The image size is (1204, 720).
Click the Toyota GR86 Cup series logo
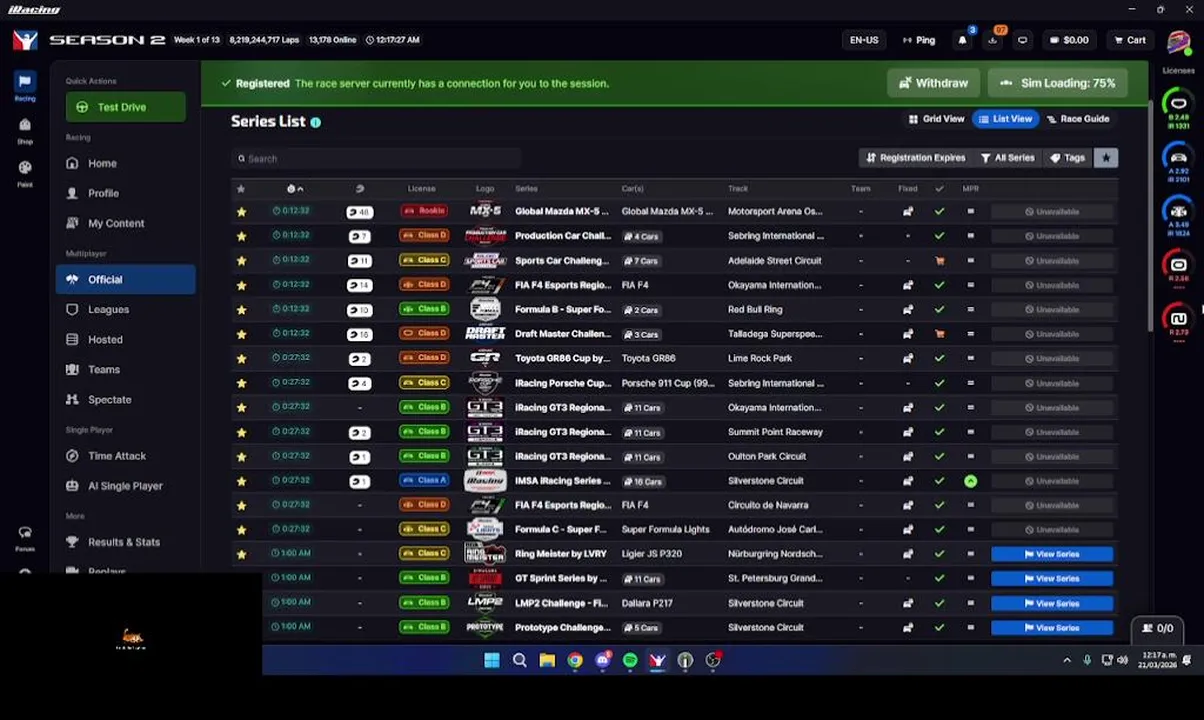[x=485, y=358]
